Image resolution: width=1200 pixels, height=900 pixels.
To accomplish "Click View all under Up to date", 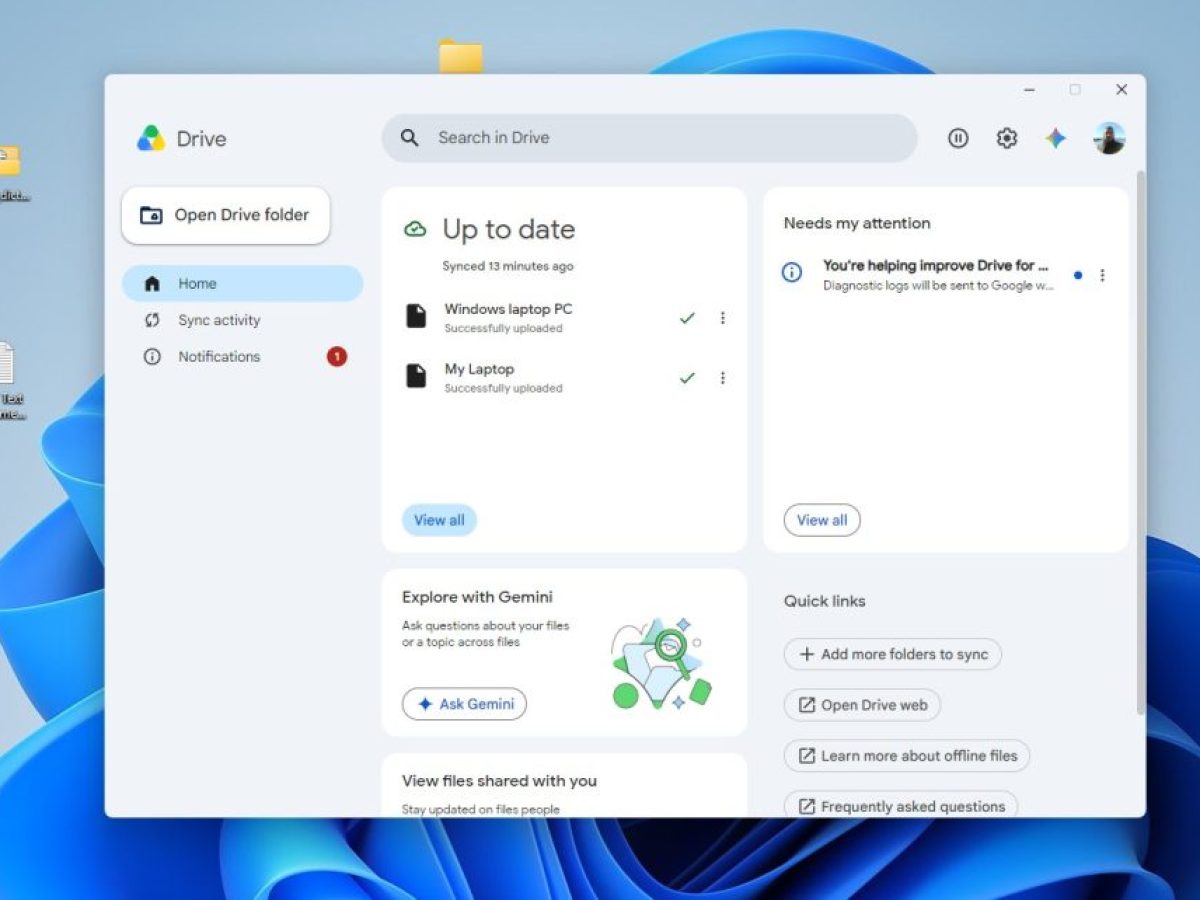I will point(439,520).
